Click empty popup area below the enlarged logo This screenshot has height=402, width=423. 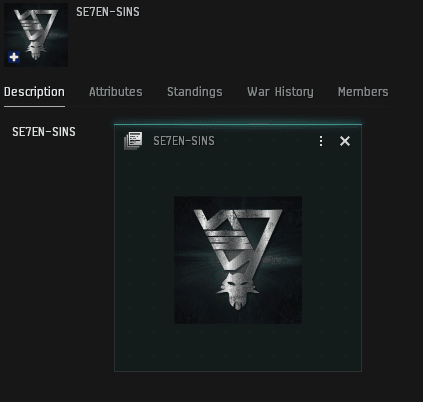coord(238,347)
